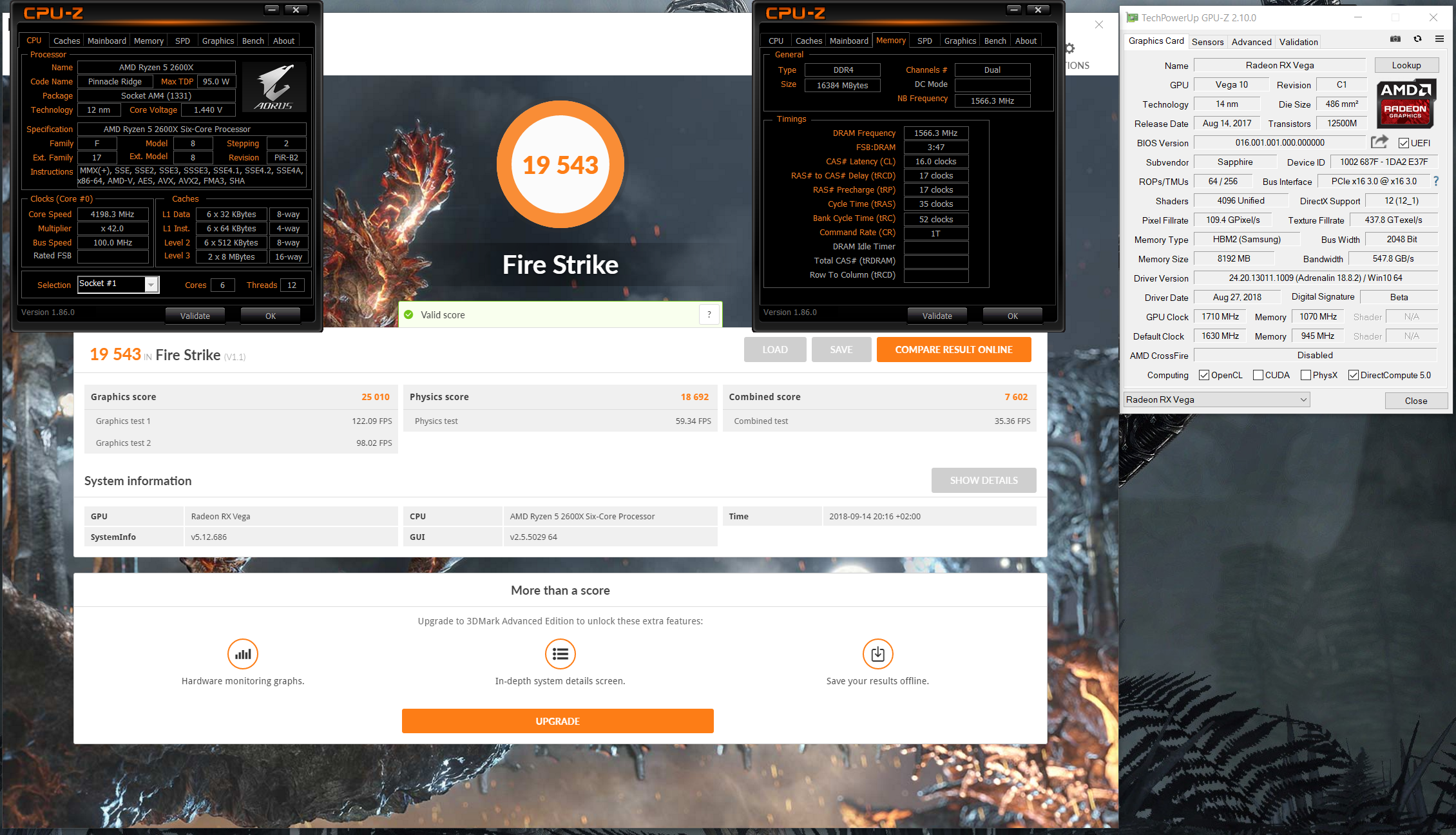Click the GPU-Z Driver Version field
Screen dimensions: 1456x835
[x=1316, y=278]
